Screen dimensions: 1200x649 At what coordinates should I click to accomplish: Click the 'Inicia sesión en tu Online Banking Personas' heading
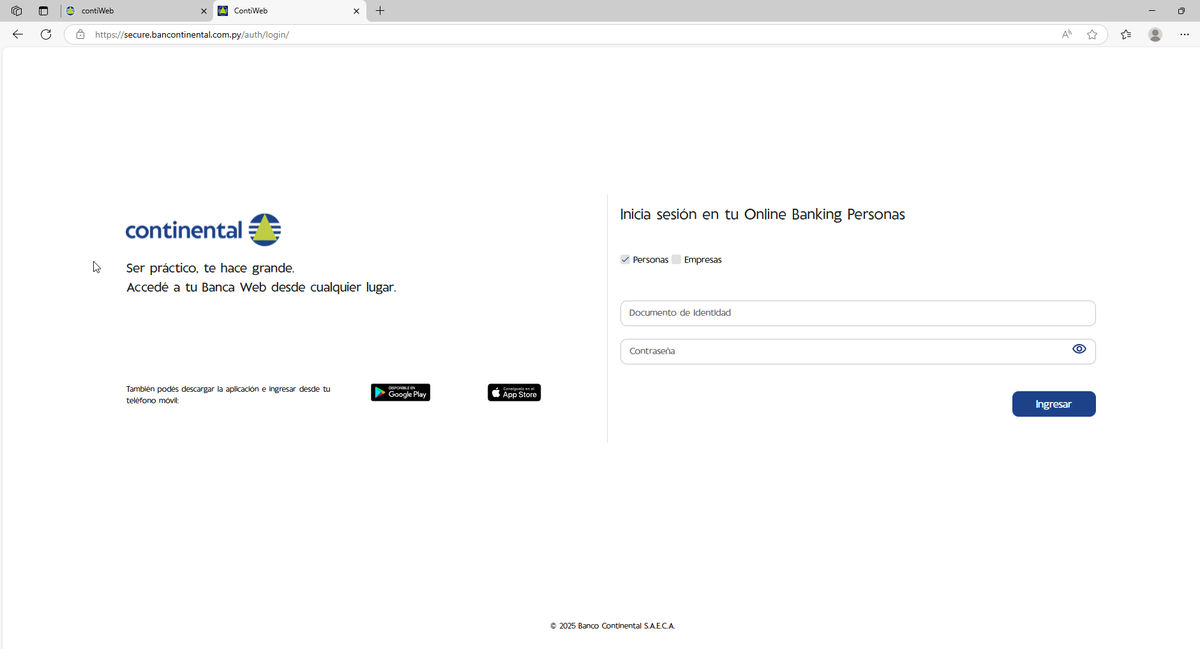[762, 214]
